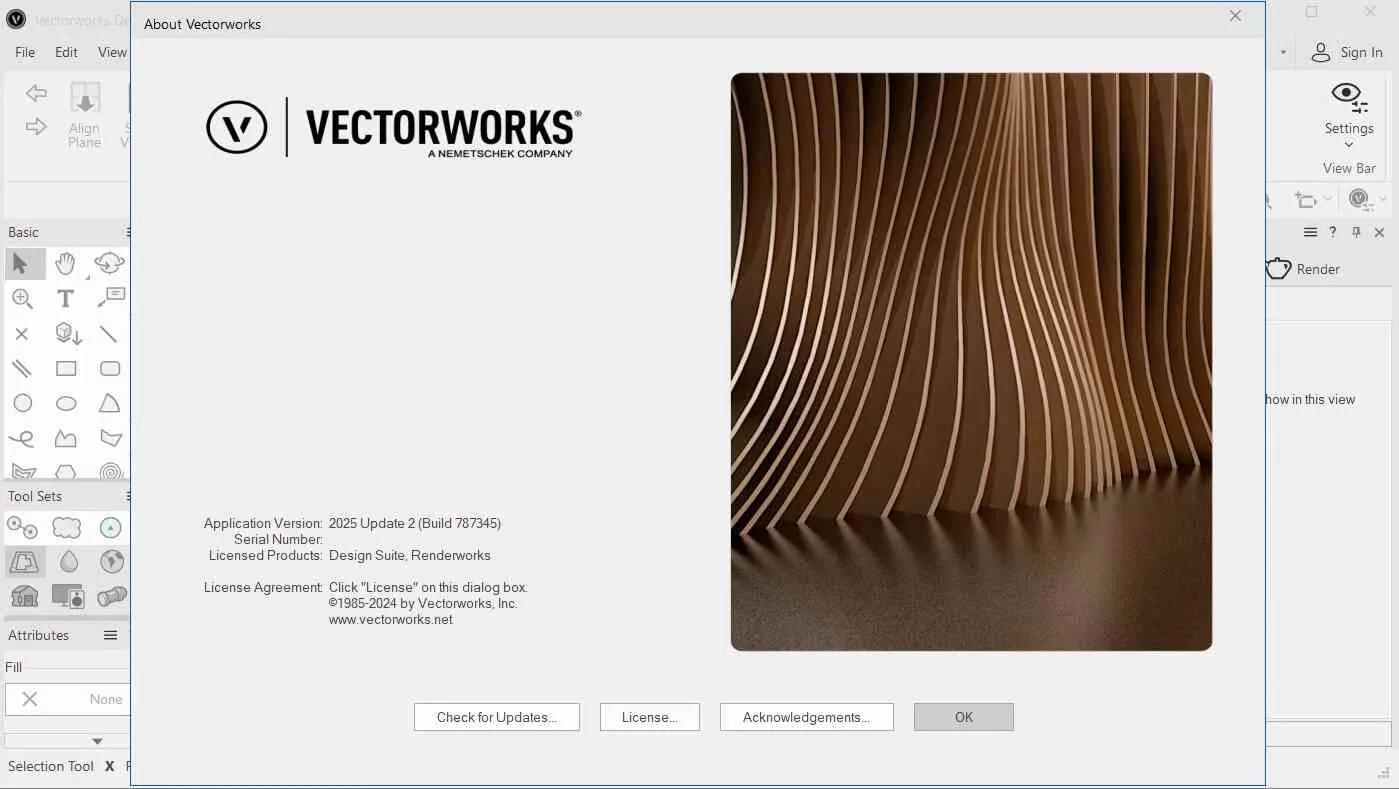Open the Basic palette options menu
The width and height of the screenshot is (1399, 789).
pyautogui.click(x=128, y=232)
